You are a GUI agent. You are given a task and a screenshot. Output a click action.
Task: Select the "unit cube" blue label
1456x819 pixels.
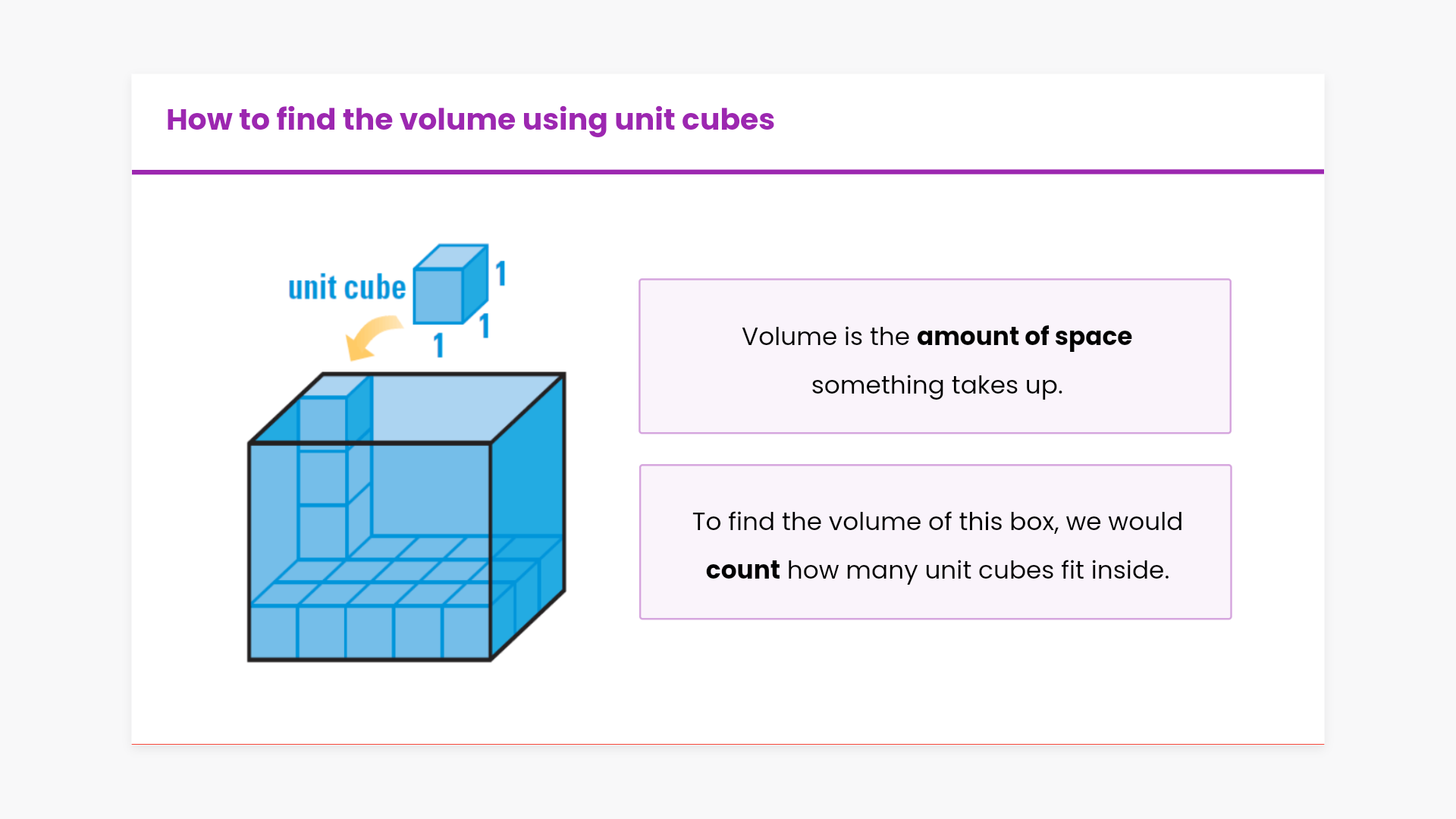tap(347, 288)
